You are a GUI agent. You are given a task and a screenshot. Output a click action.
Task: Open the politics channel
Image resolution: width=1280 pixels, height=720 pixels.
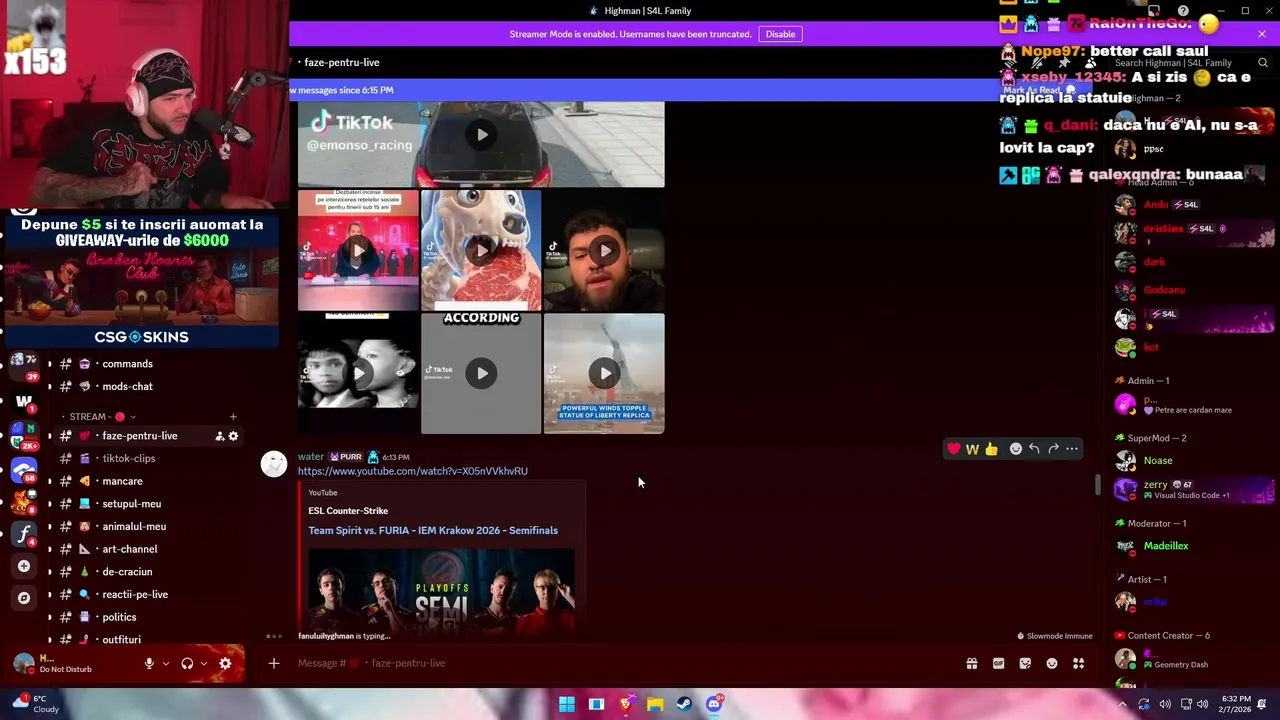(x=119, y=617)
